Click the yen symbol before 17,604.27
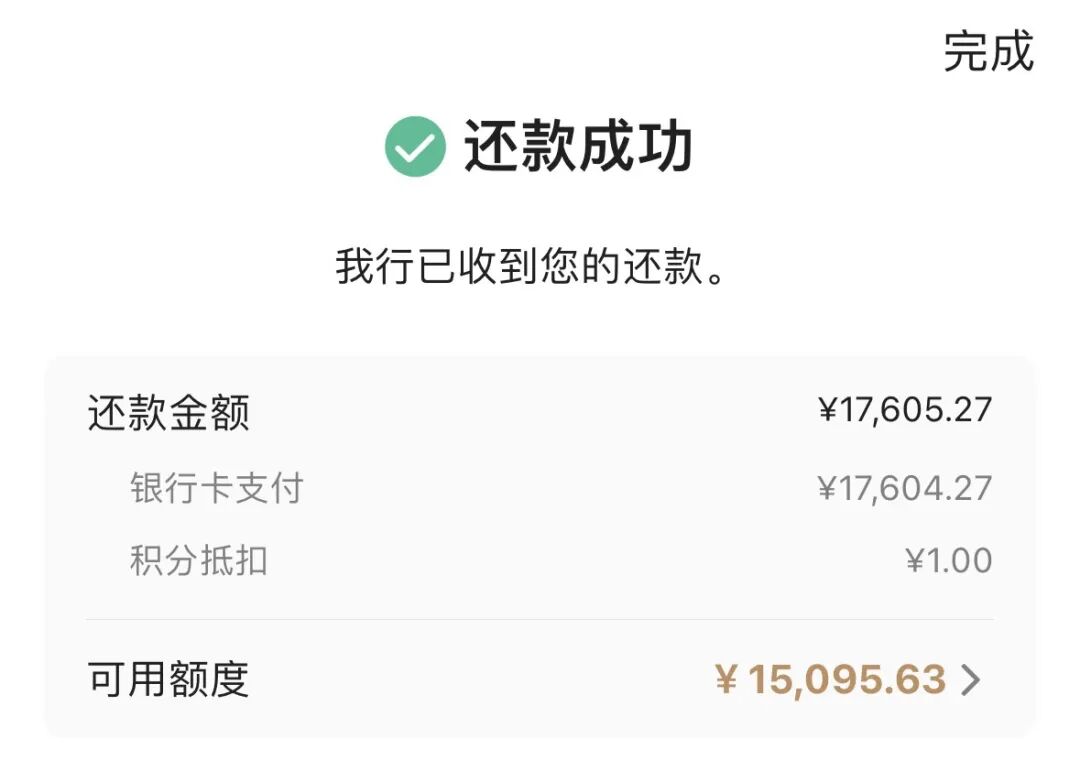 coord(828,489)
